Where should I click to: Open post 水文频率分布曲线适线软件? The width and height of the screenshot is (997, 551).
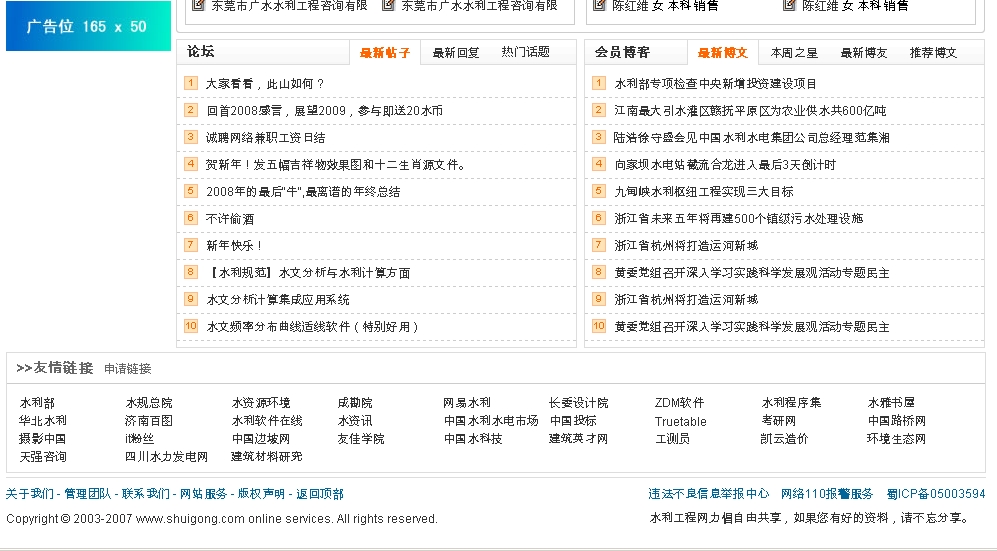click(x=312, y=327)
